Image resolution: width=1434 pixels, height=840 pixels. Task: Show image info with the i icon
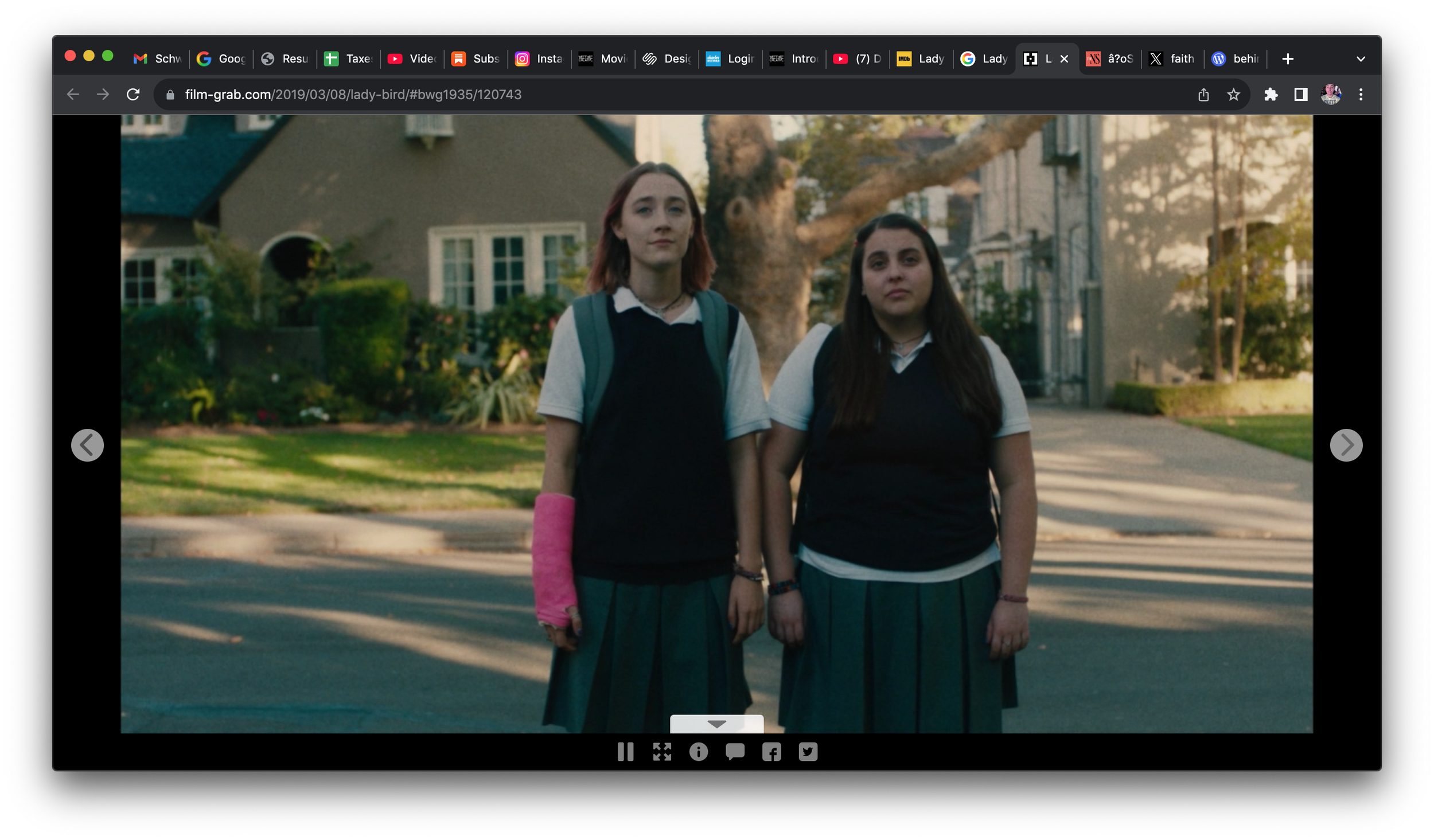coord(698,752)
